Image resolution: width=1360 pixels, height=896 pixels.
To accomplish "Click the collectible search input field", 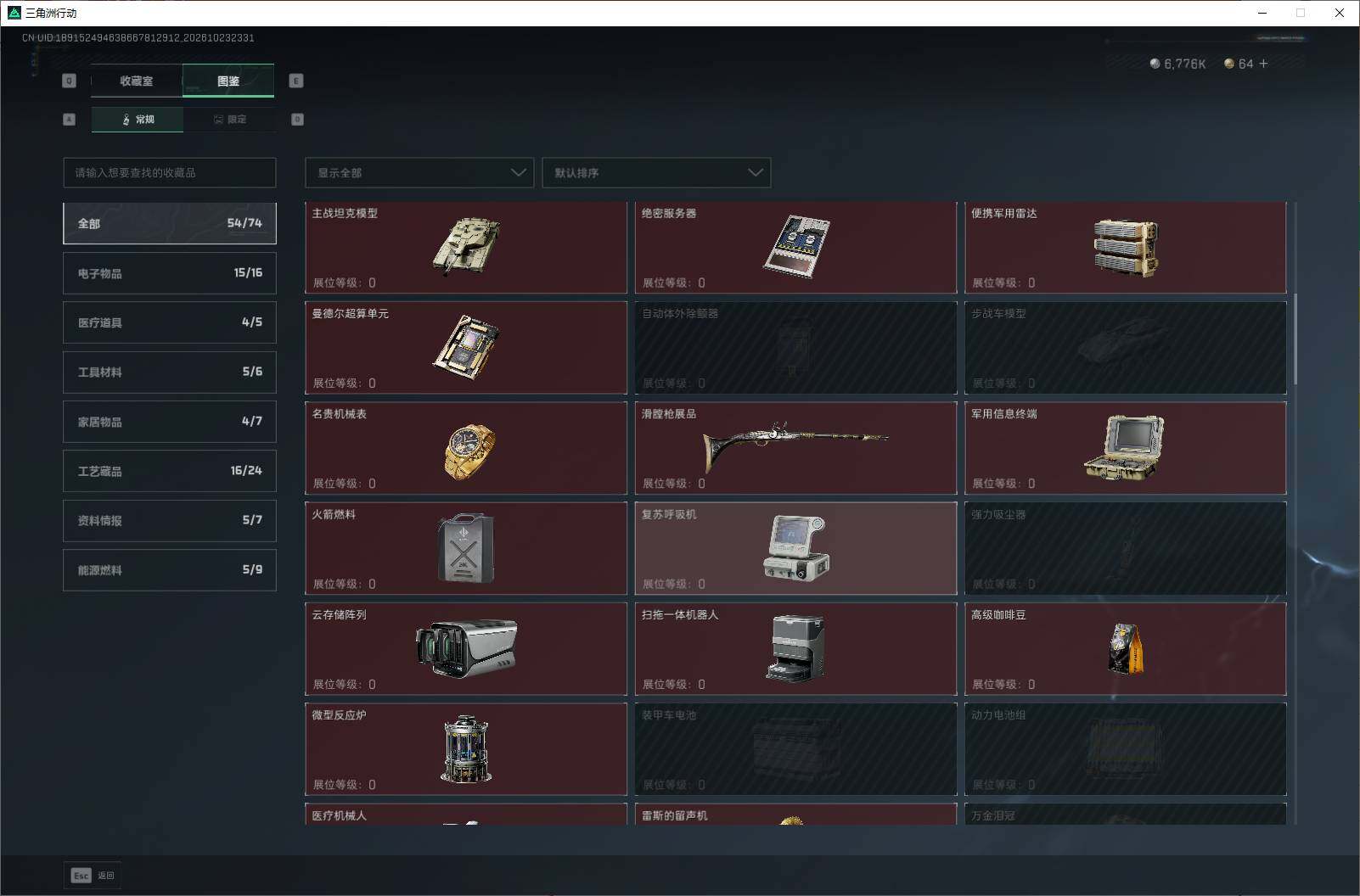I will pos(170,172).
